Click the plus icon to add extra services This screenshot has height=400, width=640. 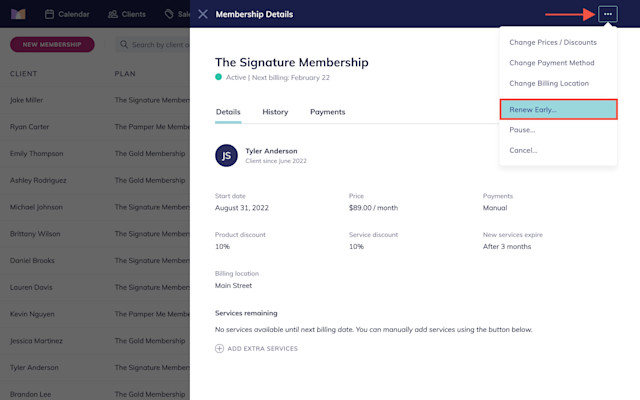pos(219,349)
